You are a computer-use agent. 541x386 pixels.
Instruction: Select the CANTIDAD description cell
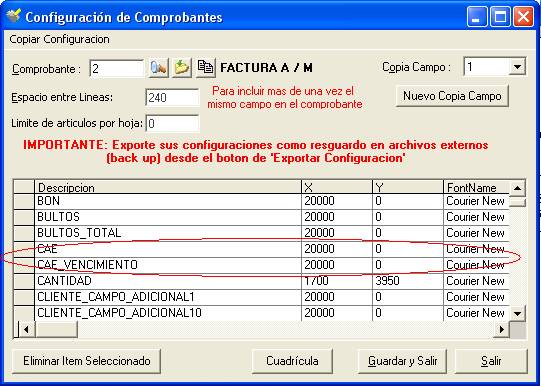168,281
